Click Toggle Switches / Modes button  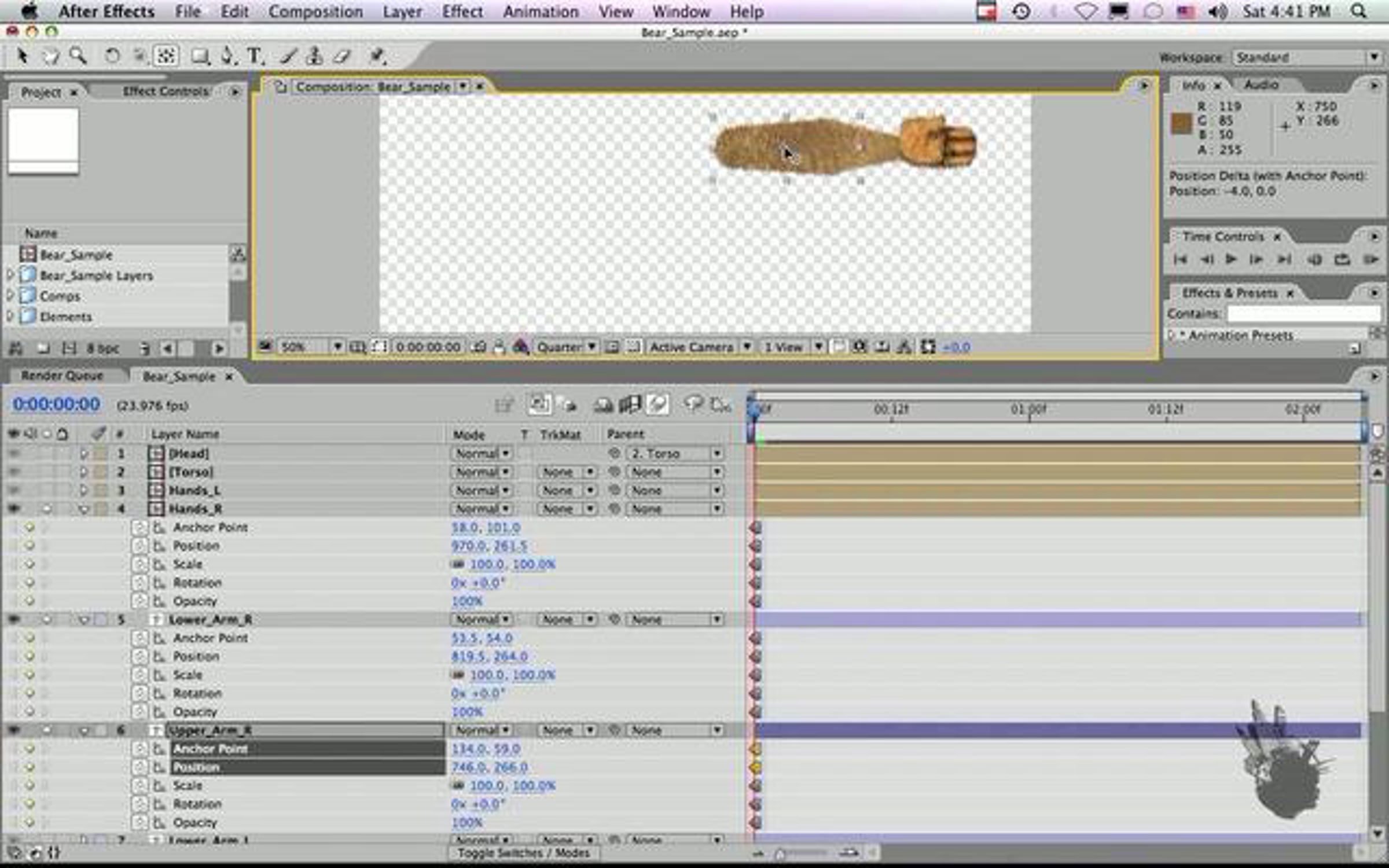(x=524, y=853)
